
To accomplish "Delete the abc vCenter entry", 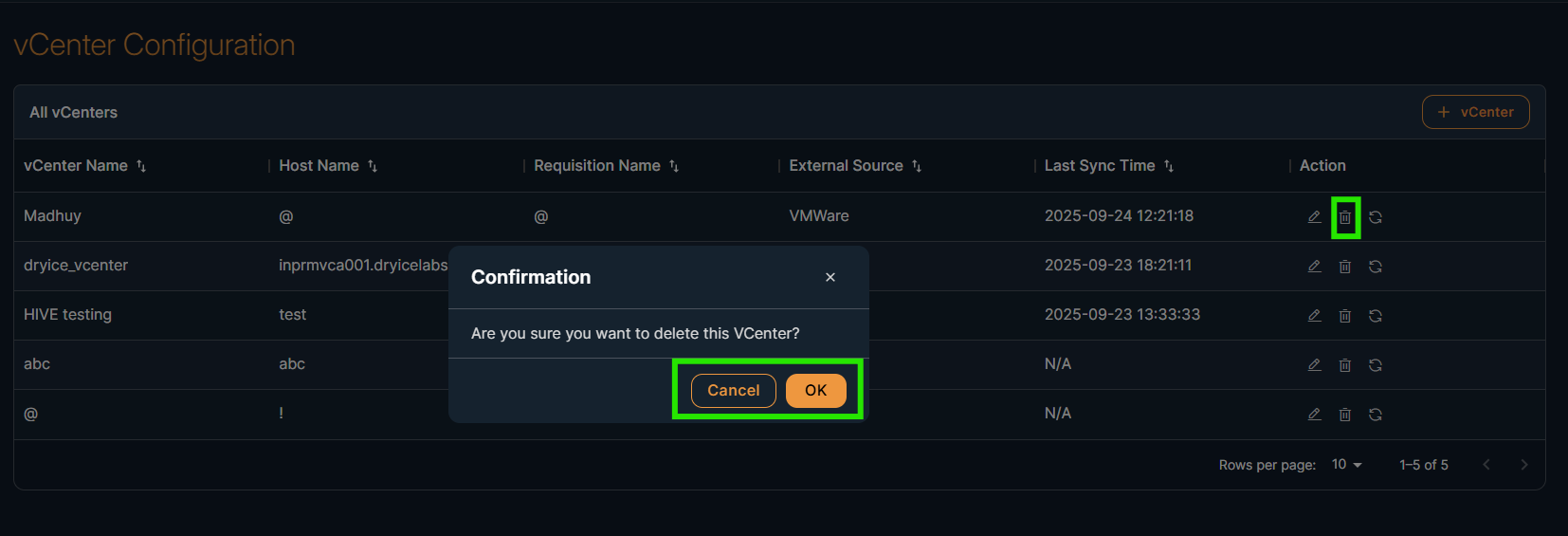I will click(x=1344, y=365).
